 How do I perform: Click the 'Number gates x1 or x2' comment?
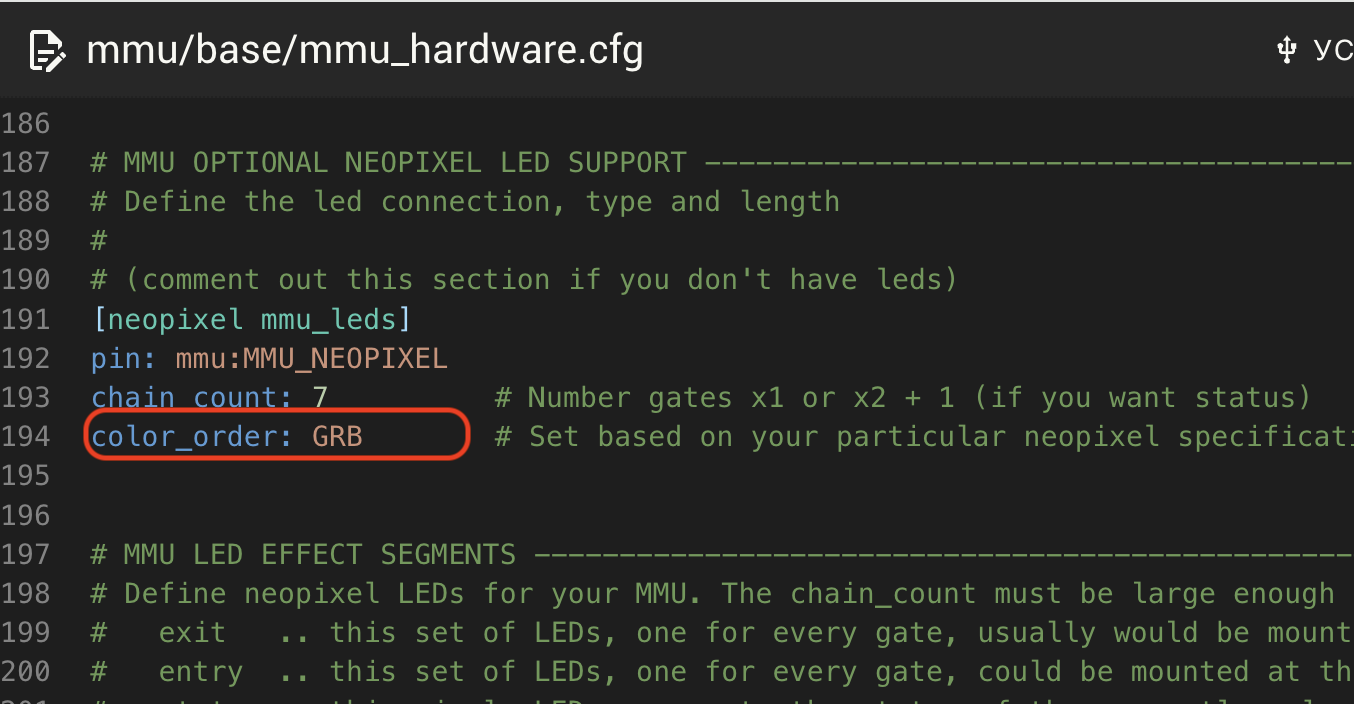903,398
